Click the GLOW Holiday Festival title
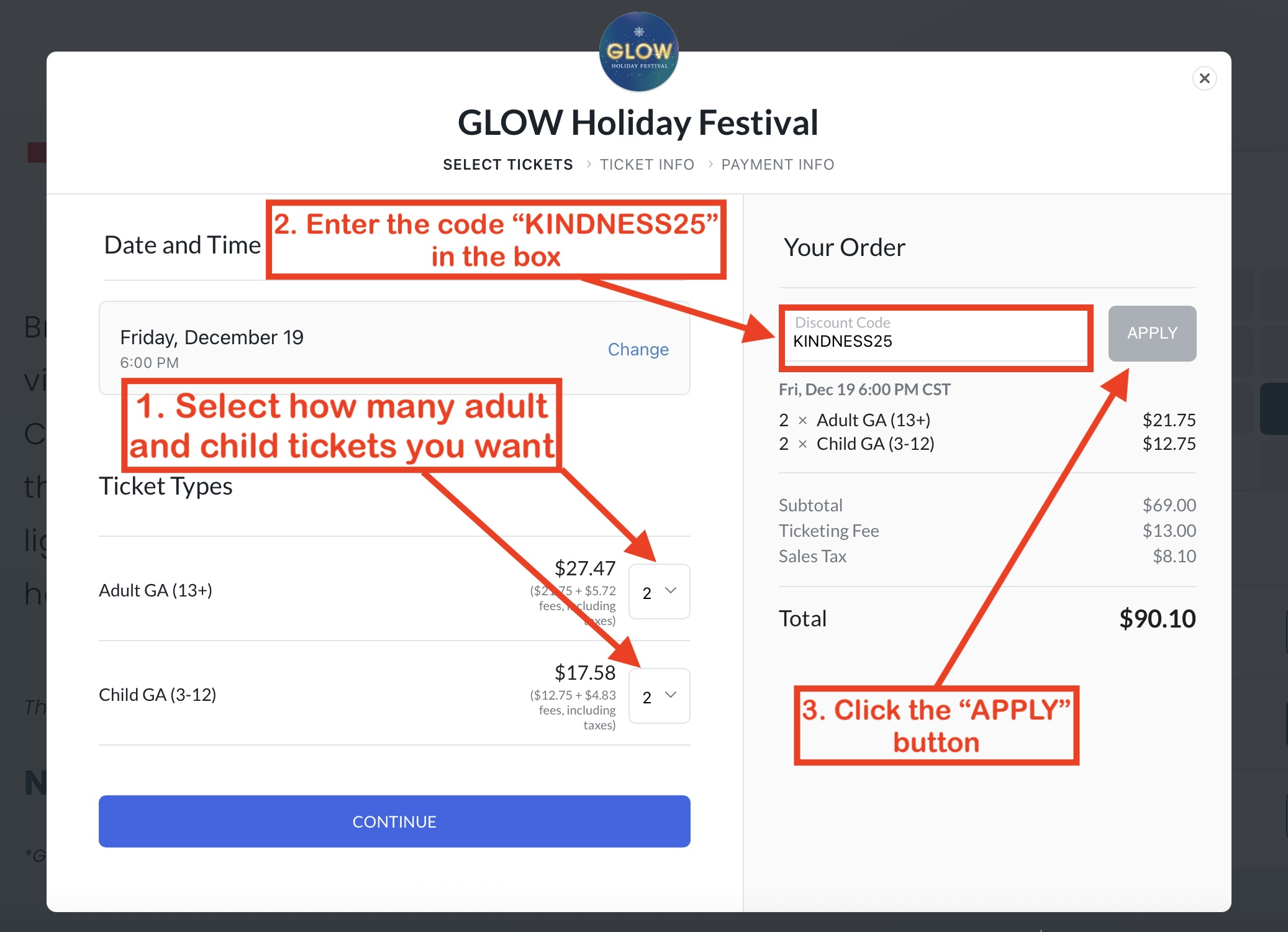 coord(638,122)
